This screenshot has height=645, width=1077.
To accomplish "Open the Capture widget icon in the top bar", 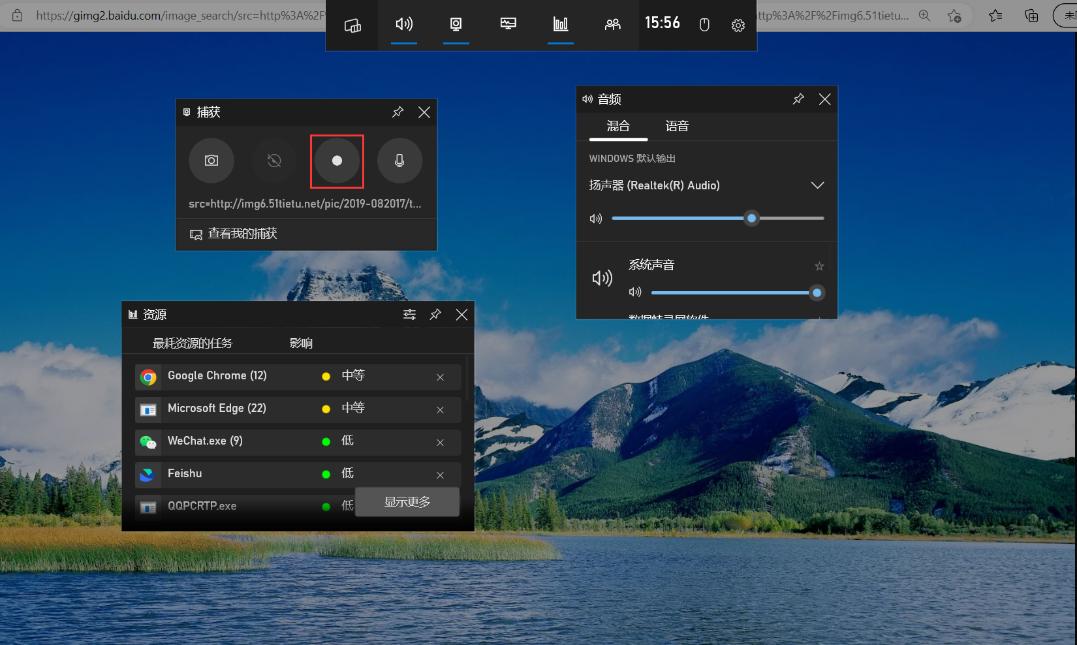I will tap(456, 25).
